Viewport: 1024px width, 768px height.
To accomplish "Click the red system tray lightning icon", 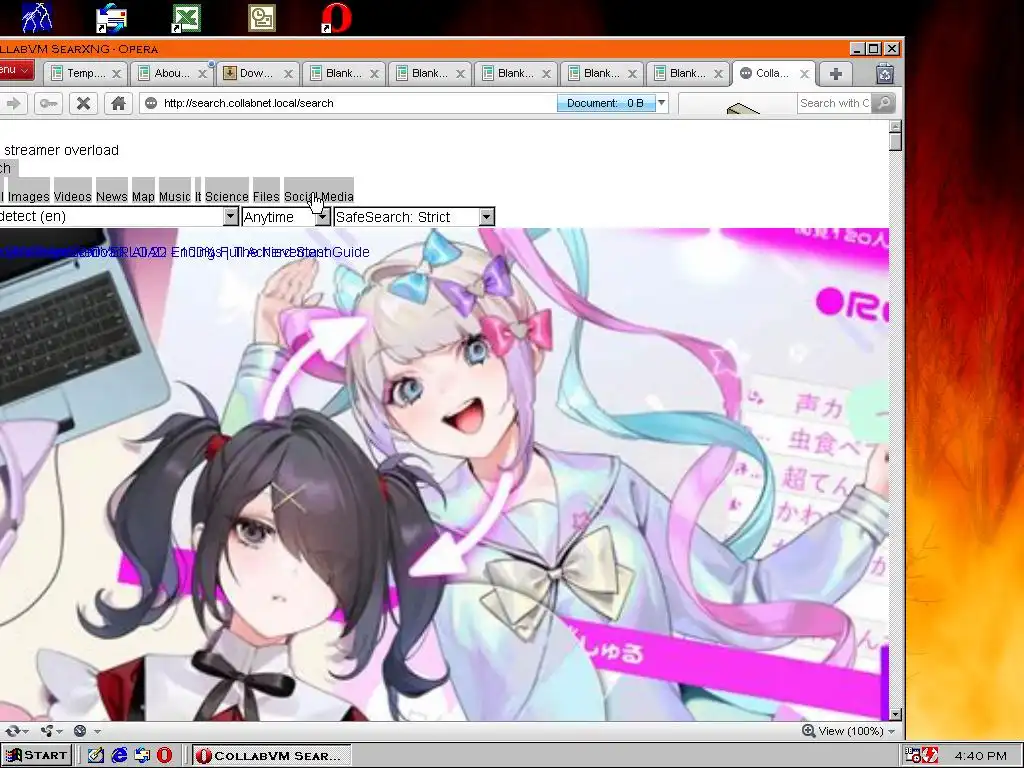I will click(930, 756).
